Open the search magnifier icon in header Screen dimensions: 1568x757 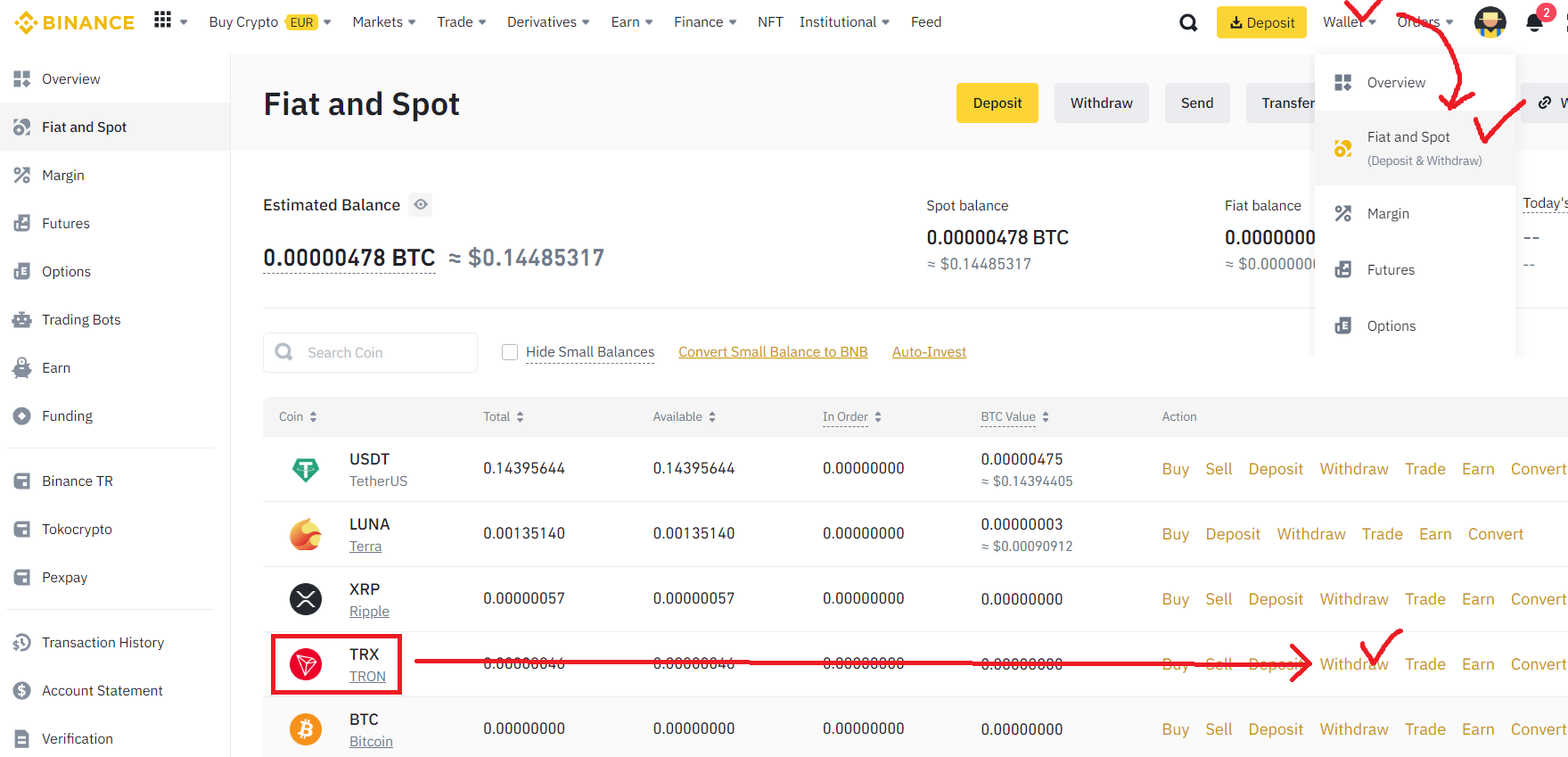click(1188, 22)
